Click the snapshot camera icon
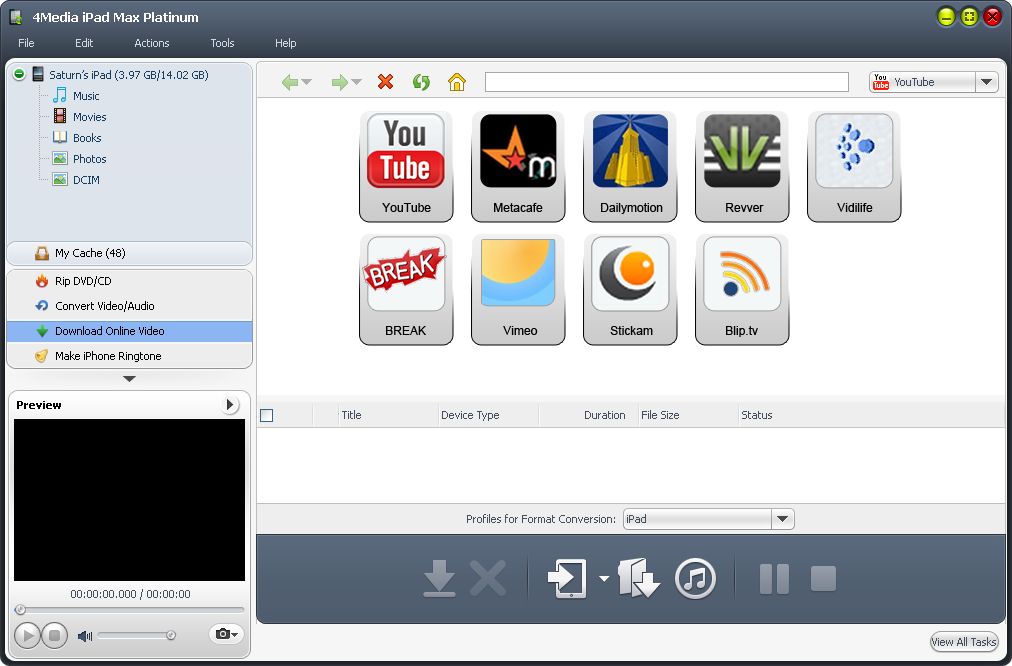 (225, 634)
